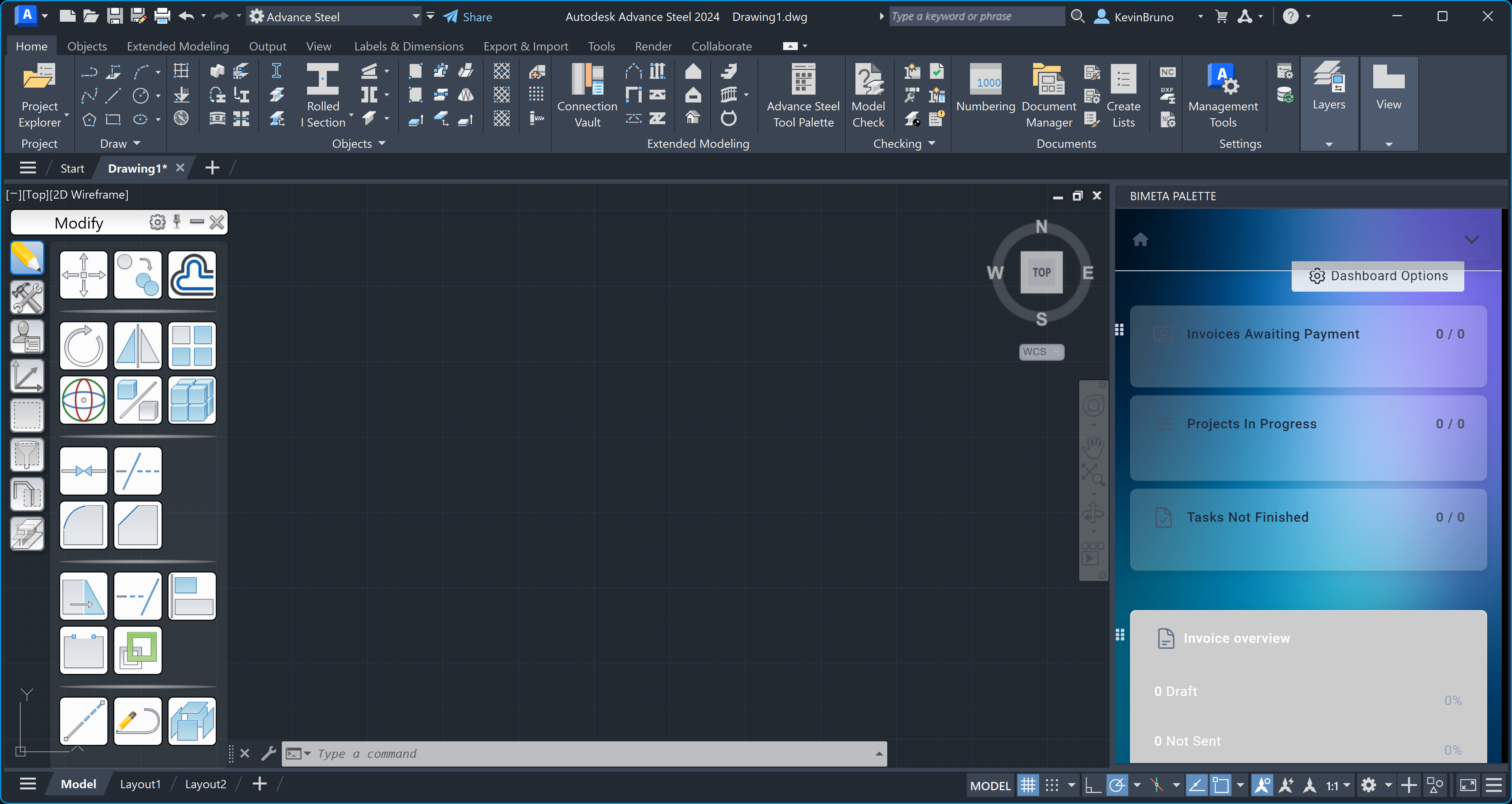Insert a Rolled I Section beam

(323, 95)
